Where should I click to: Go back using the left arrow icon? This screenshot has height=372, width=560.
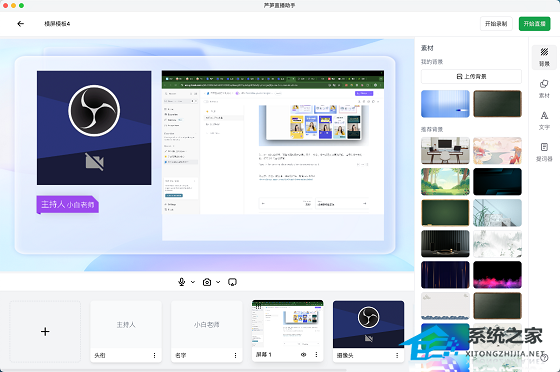point(20,24)
